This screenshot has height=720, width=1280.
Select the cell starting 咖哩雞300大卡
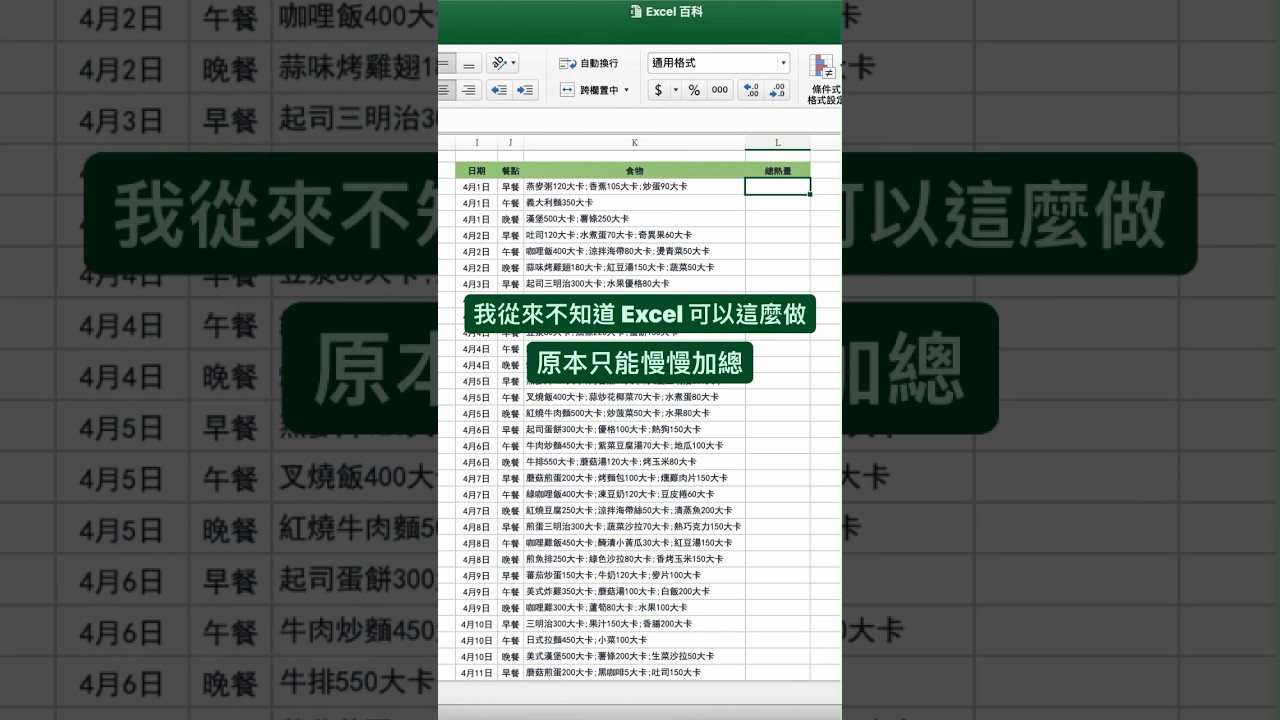pos(634,608)
